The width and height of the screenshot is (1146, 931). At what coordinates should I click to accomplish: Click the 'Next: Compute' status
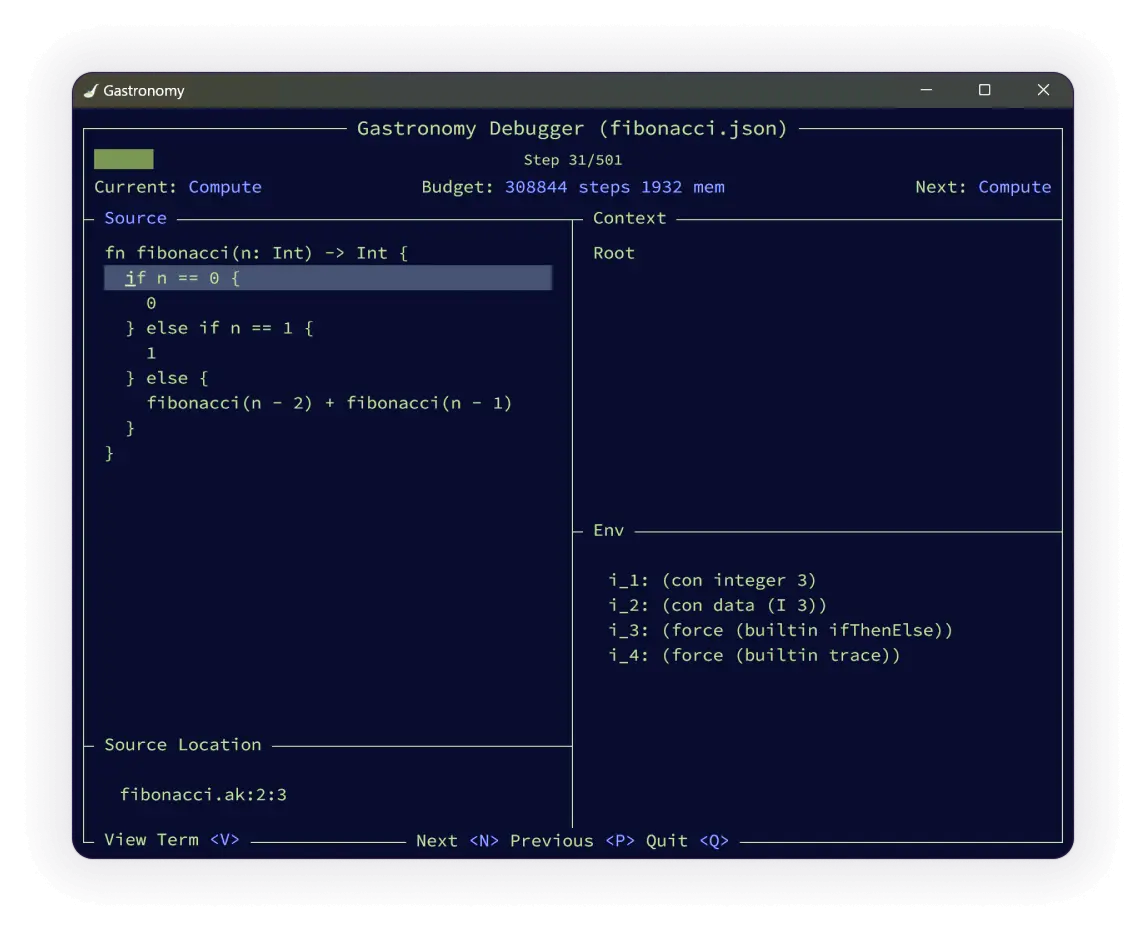pos(983,187)
